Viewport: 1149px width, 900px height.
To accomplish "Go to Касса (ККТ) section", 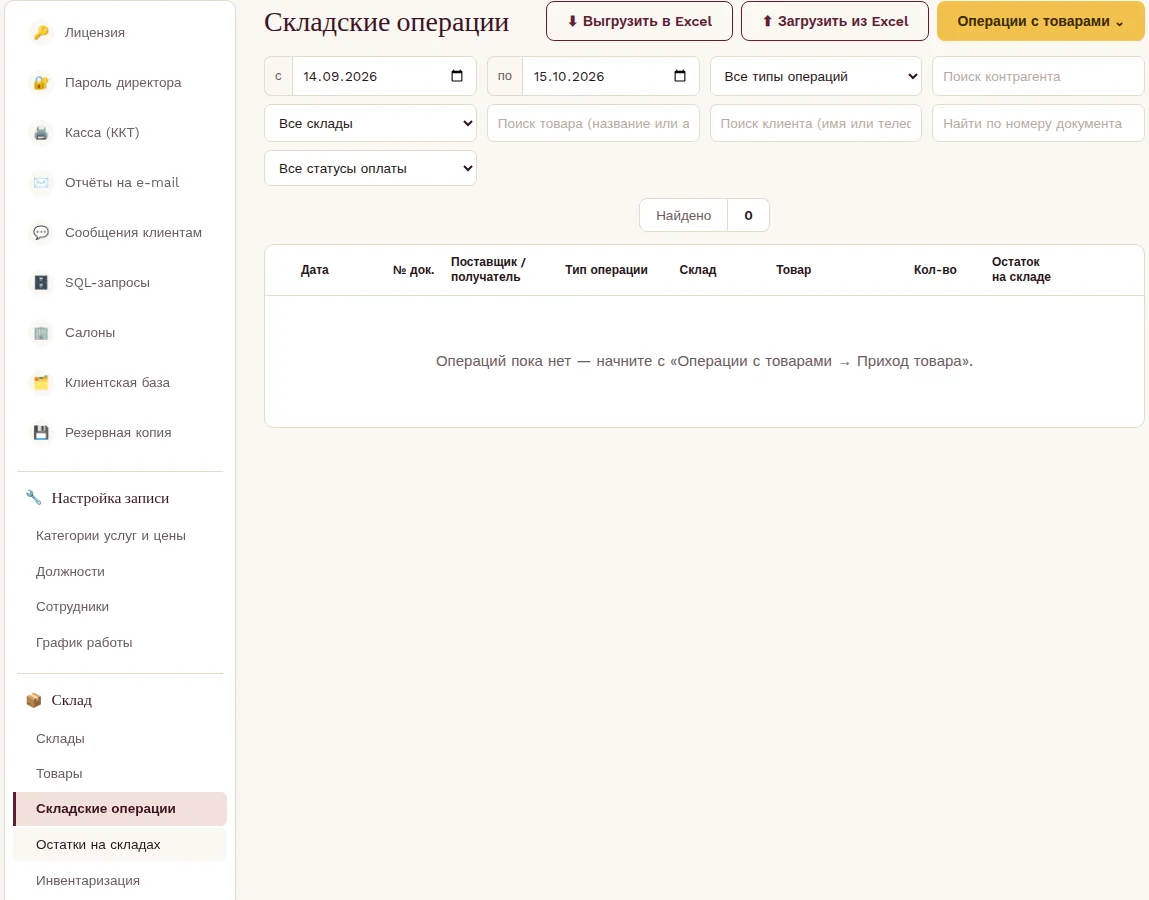I will [x=119, y=133].
